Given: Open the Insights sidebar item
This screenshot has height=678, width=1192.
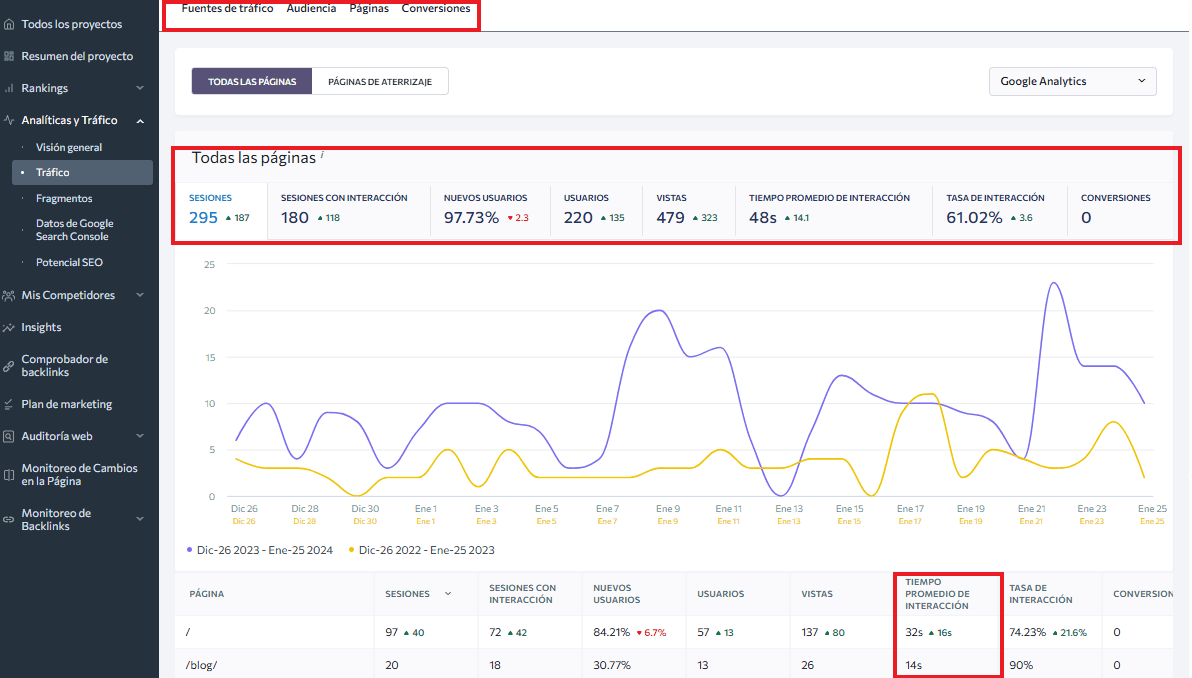Looking at the screenshot, I should click(x=41, y=328).
